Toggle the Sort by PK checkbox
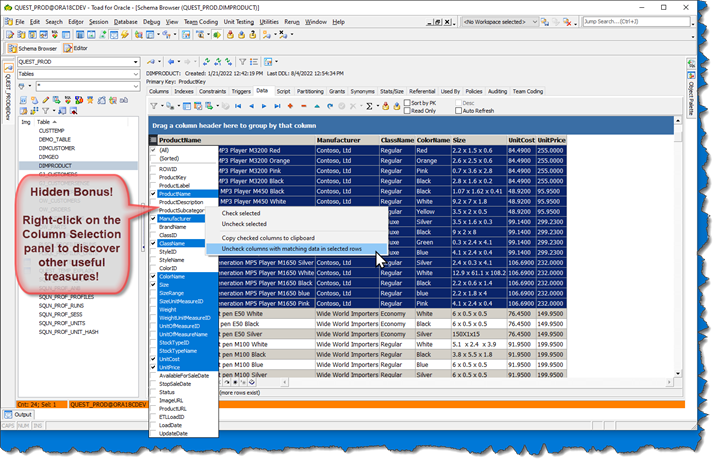720x466 pixels. coord(407,102)
